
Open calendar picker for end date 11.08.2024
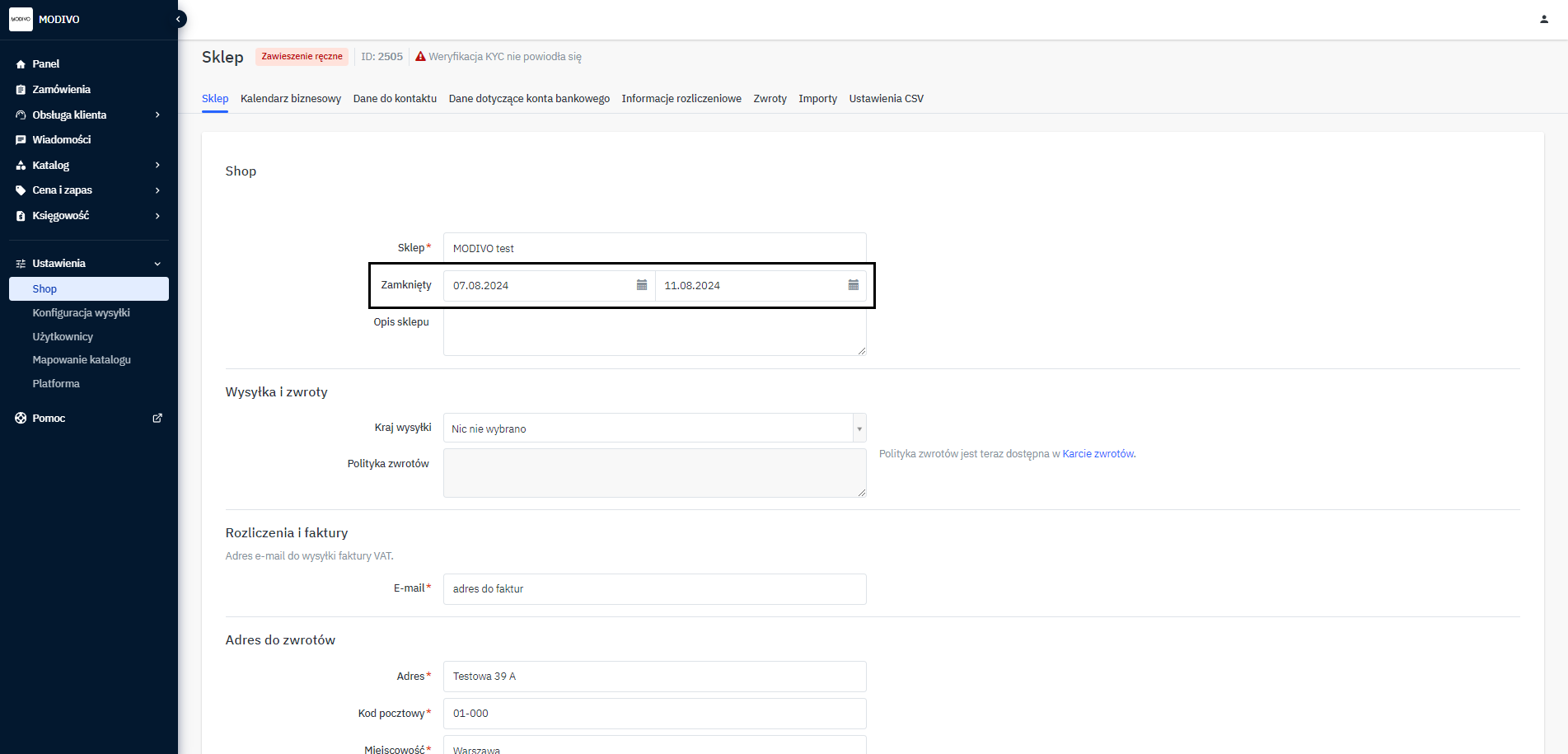tap(853, 285)
